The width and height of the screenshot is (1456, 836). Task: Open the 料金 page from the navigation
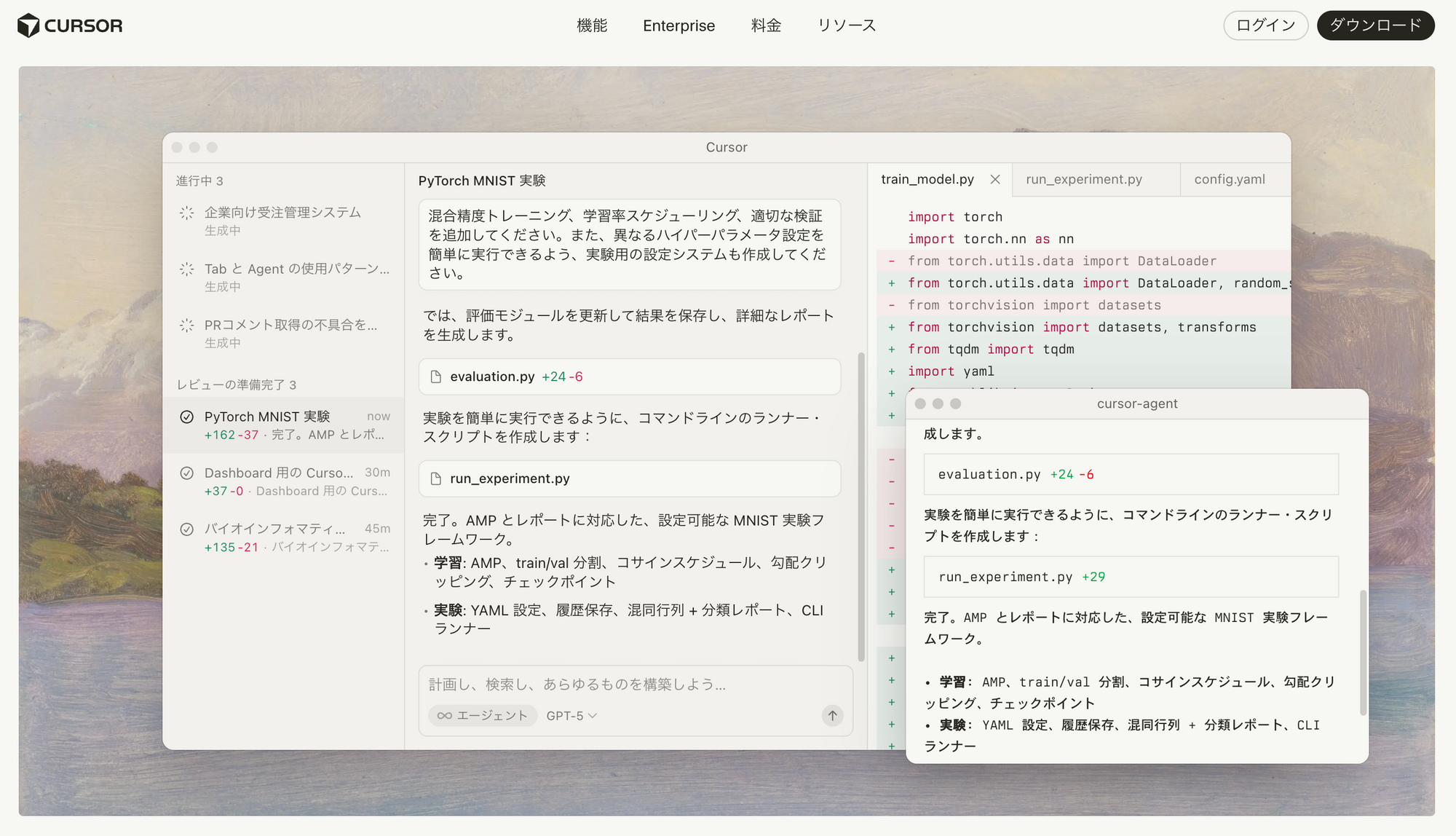click(765, 25)
